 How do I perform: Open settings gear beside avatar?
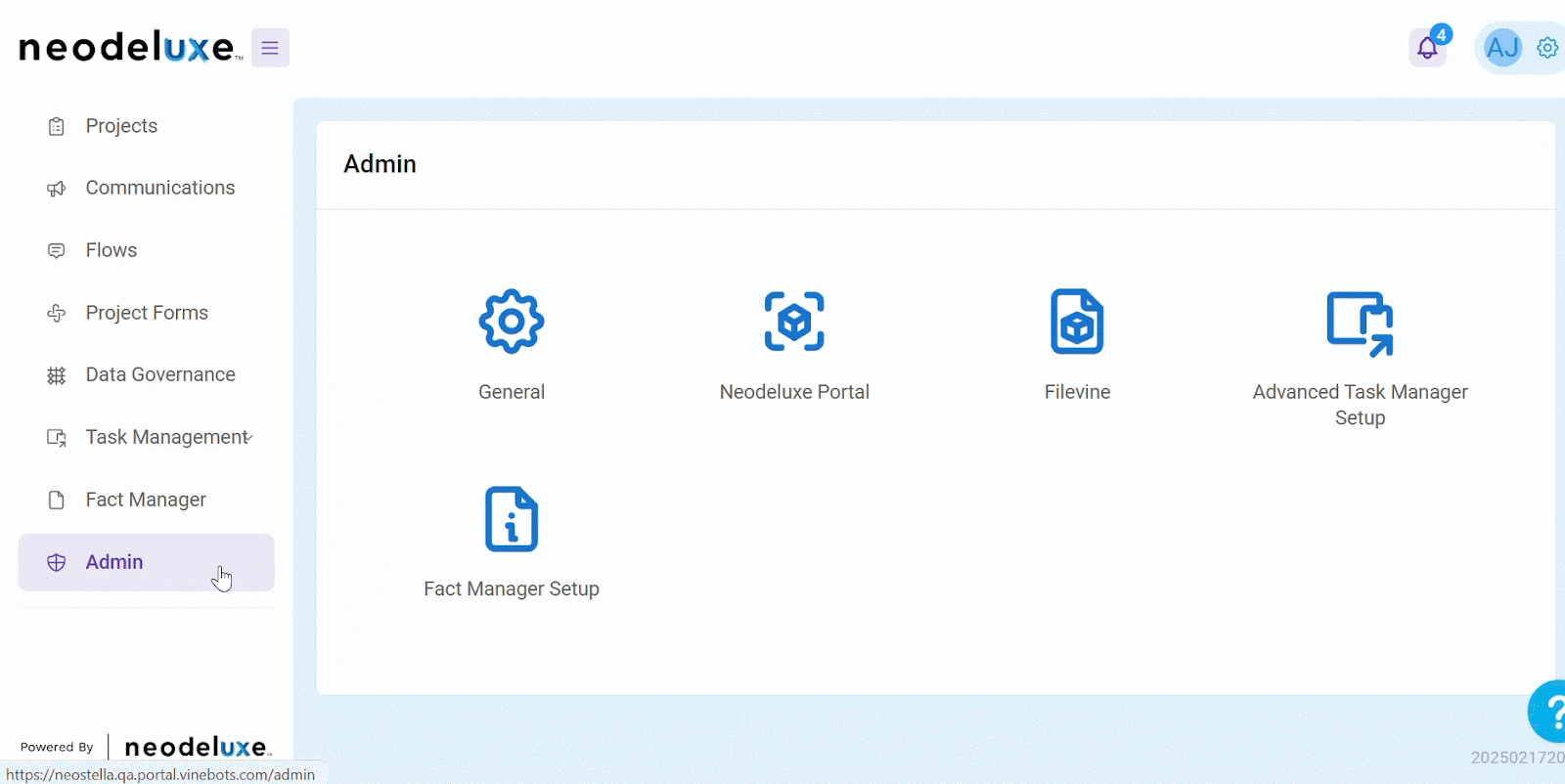[1547, 47]
